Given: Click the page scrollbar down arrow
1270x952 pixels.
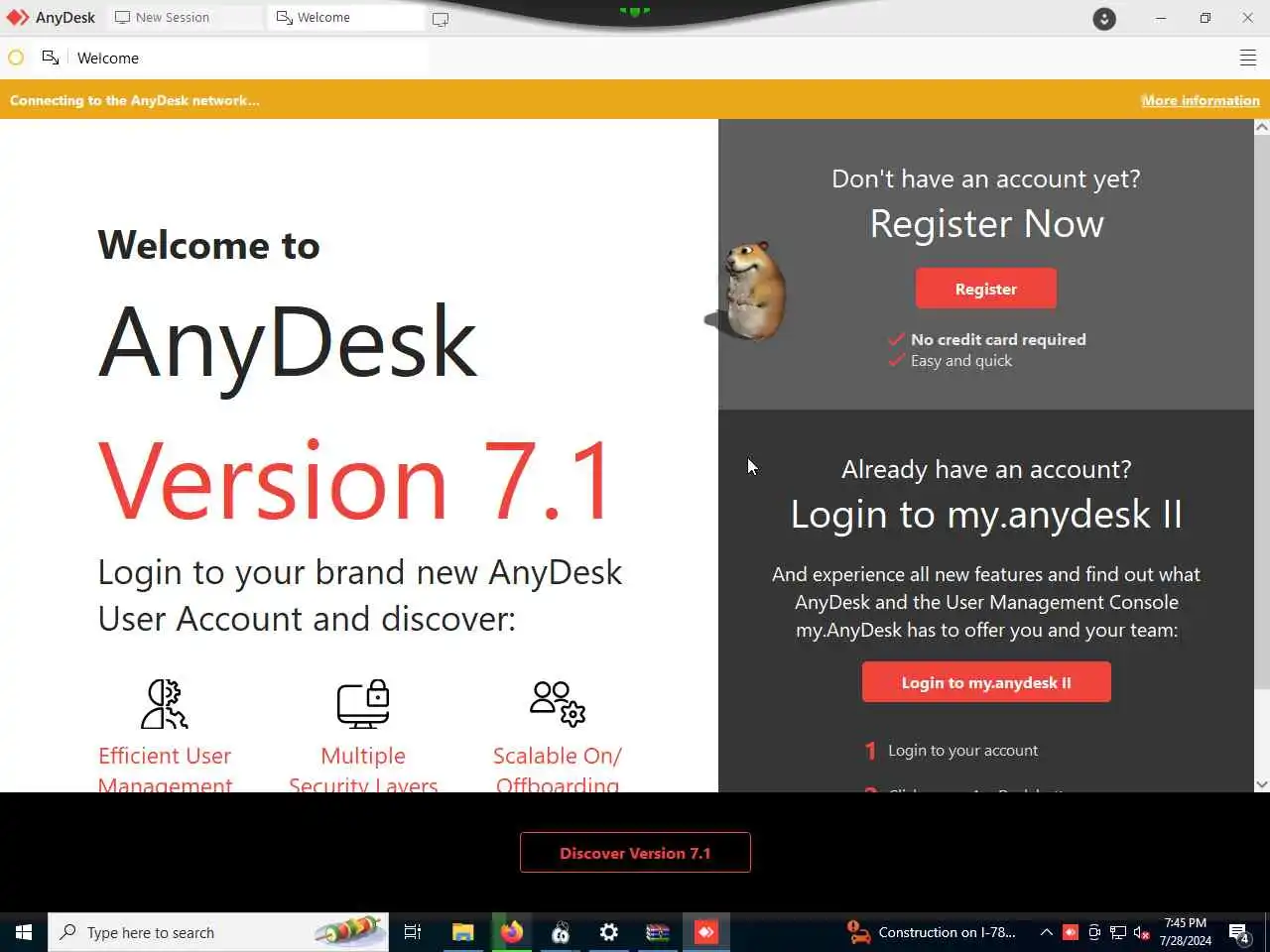Looking at the screenshot, I should point(1262,783).
